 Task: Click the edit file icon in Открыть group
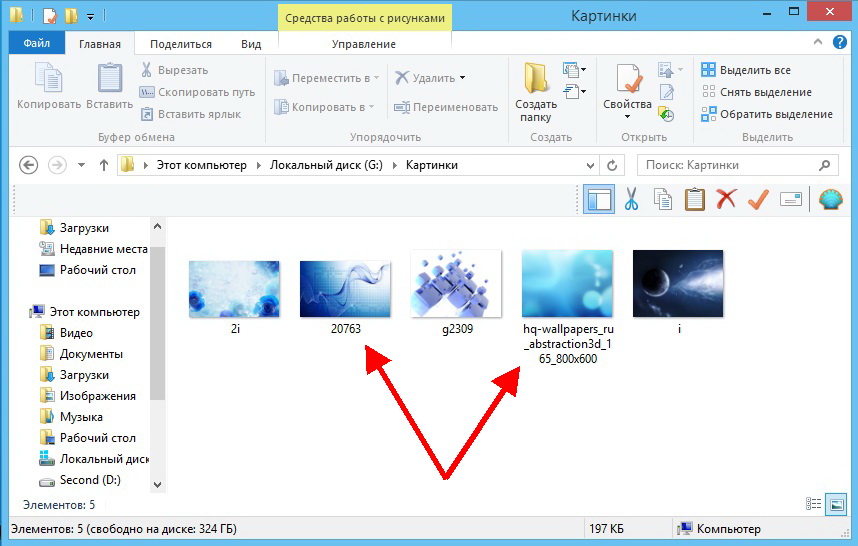(666, 92)
